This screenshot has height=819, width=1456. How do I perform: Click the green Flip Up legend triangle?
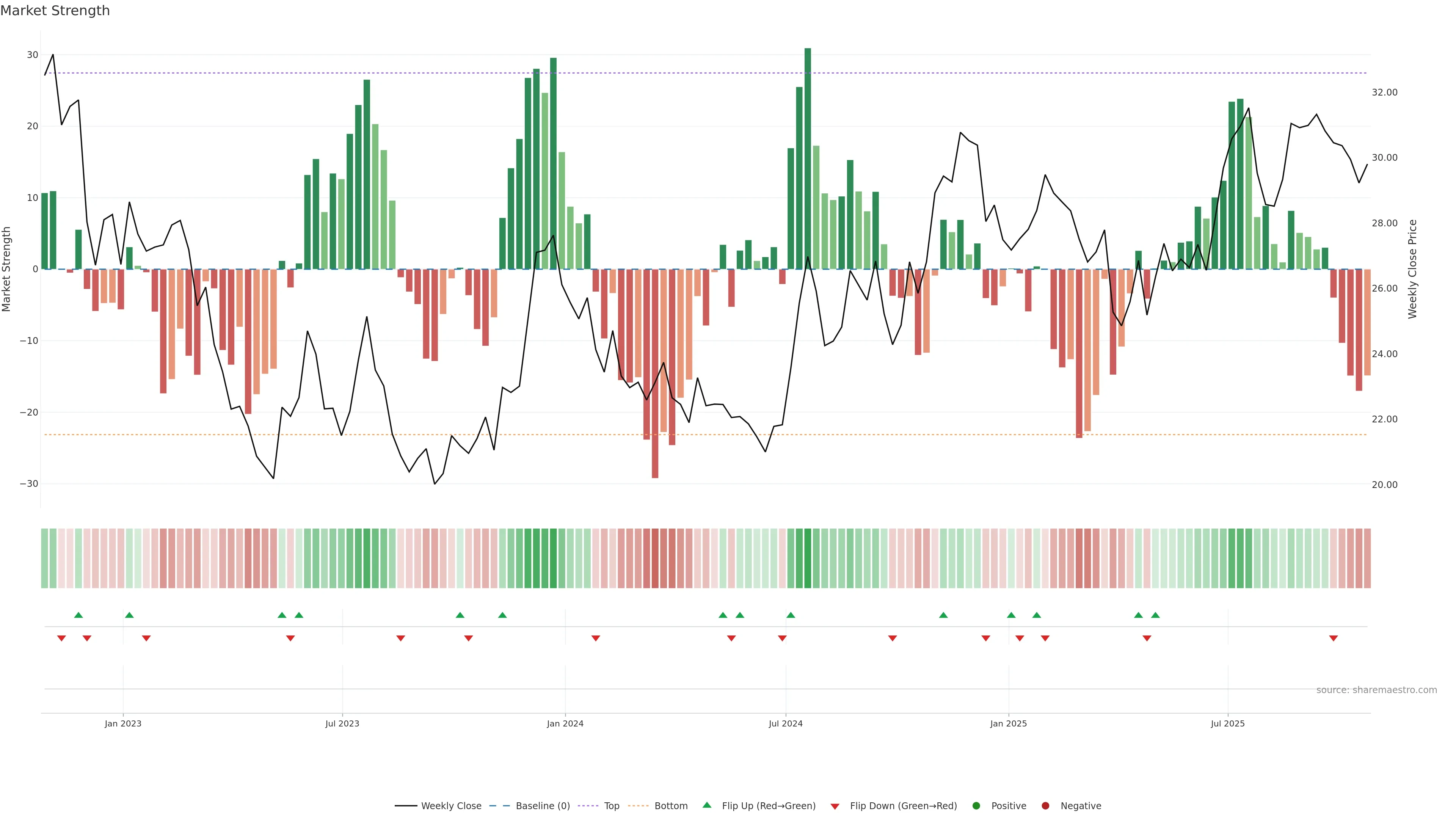click(x=706, y=805)
